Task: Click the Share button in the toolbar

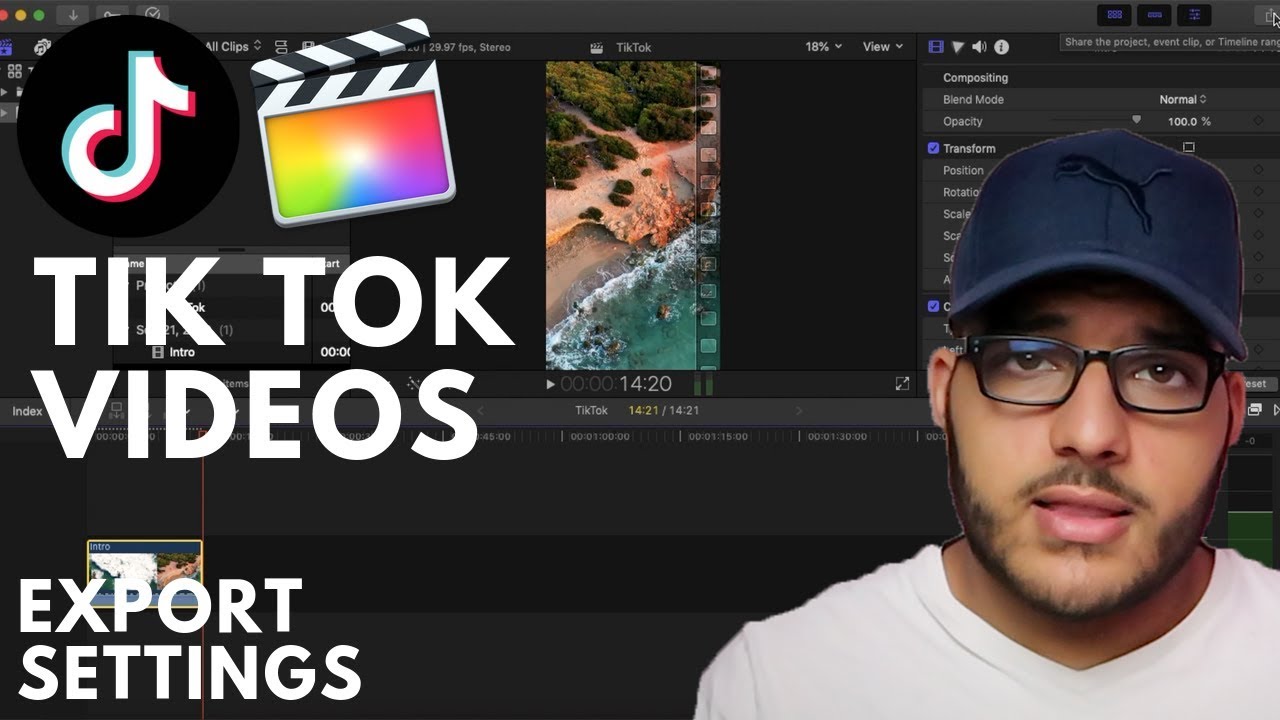Action: point(1268,15)
